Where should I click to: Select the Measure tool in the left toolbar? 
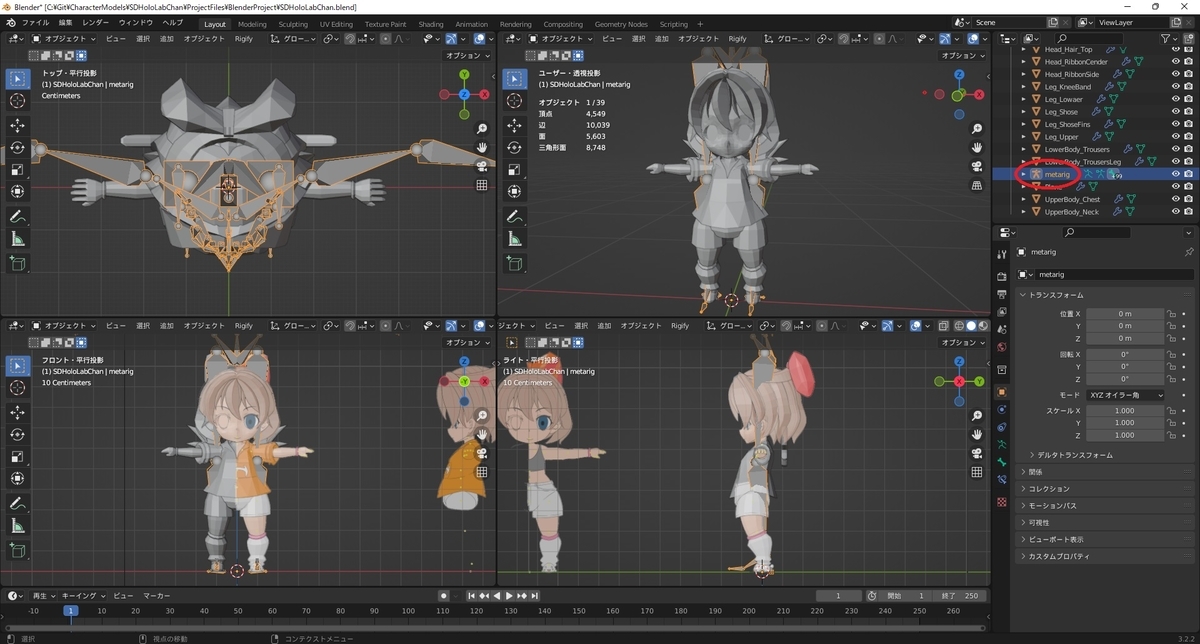click(16, 239)
